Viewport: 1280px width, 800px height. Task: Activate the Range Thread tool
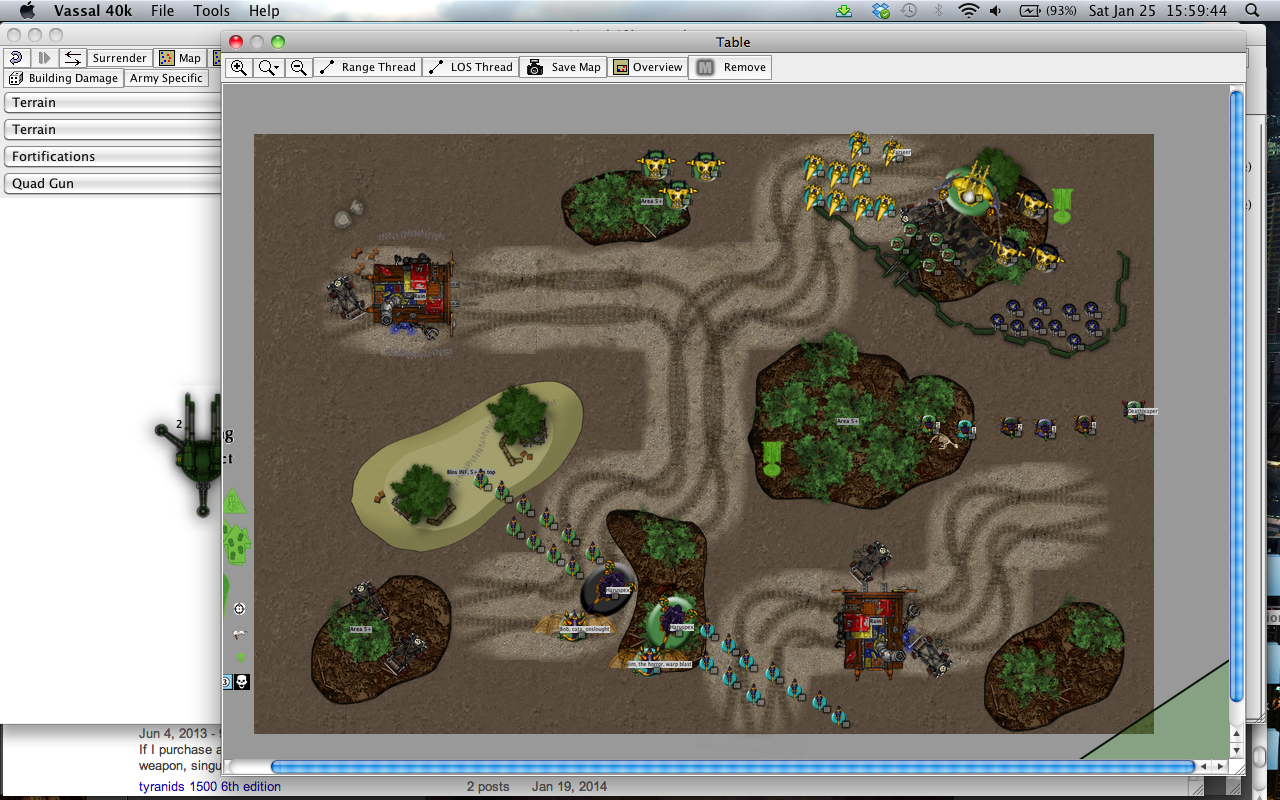(367, 67)
